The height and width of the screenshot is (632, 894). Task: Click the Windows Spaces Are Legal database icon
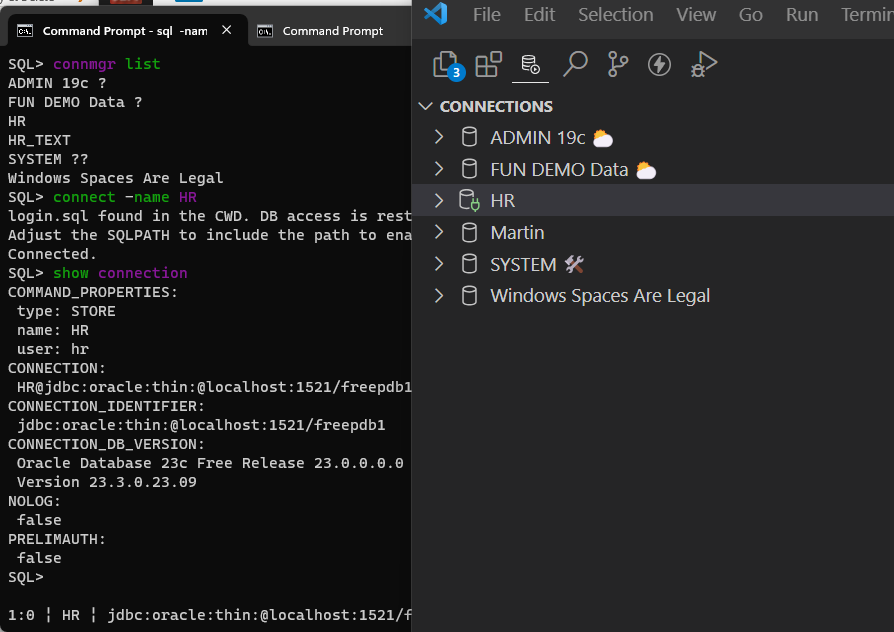(x=469, y=295)
